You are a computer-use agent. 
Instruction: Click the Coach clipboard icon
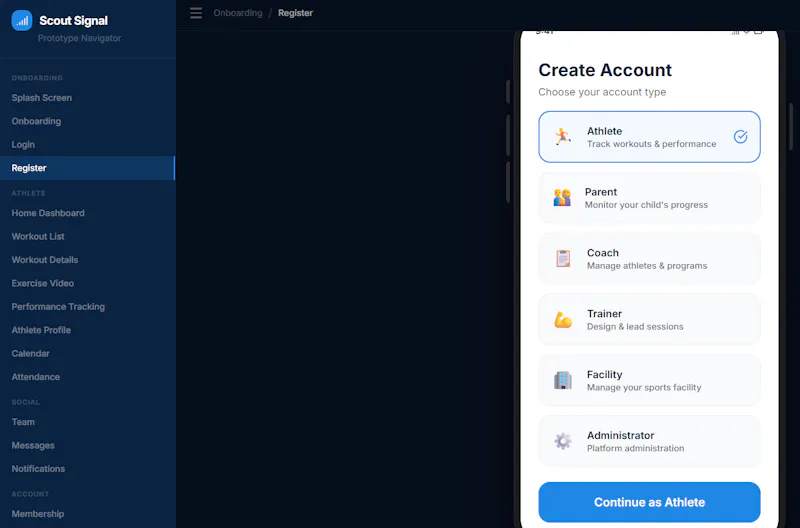563,259
